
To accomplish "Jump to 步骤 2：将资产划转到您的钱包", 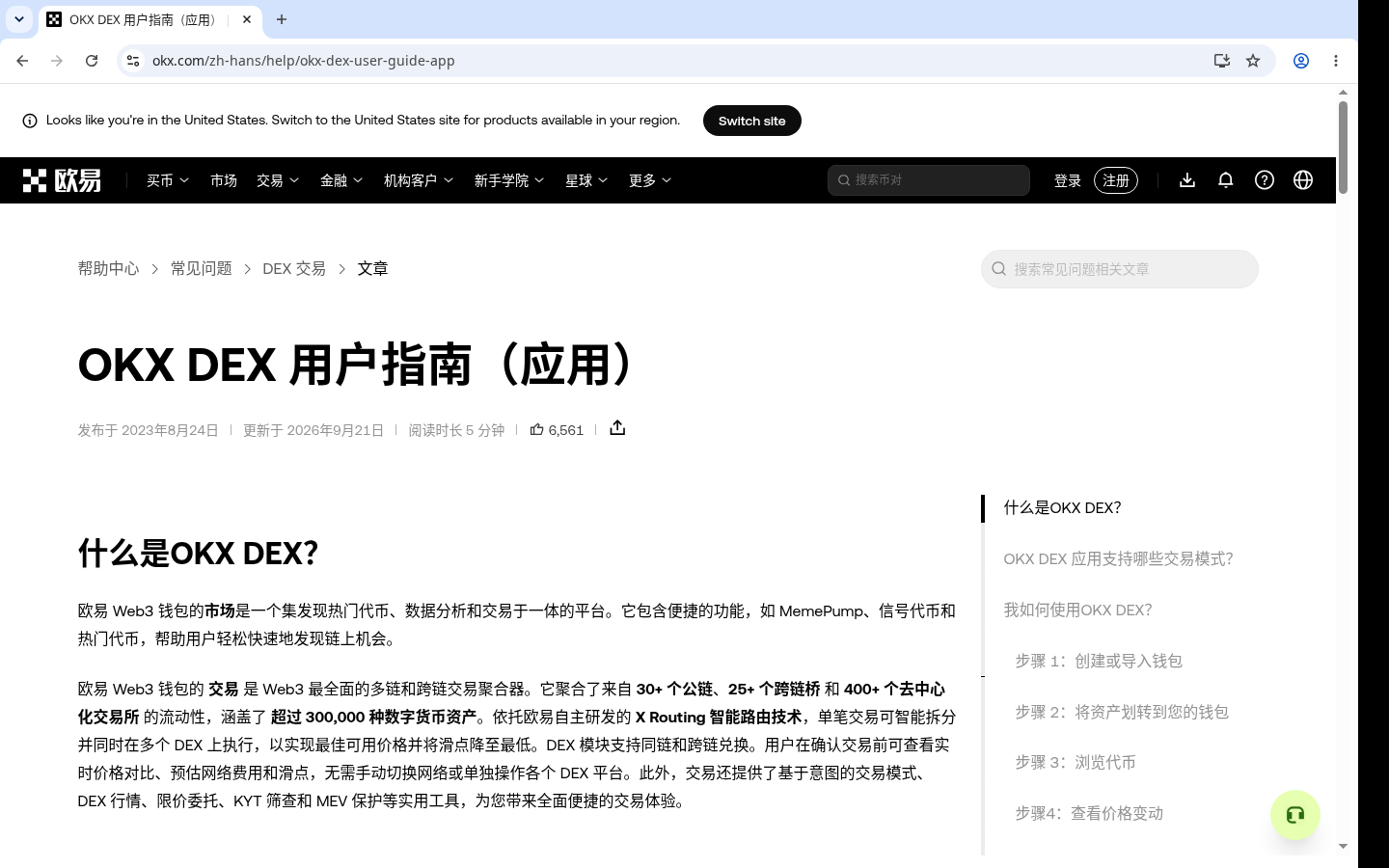I will point(1122,713).
